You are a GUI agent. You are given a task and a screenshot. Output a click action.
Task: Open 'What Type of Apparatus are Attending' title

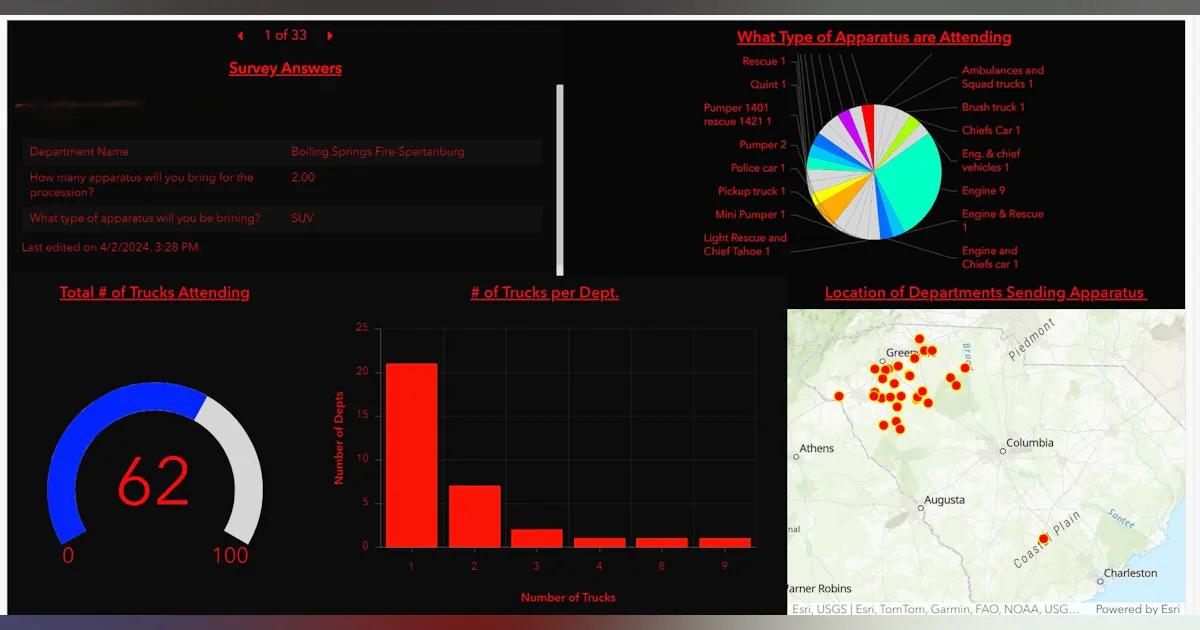(x=874, y=37)
